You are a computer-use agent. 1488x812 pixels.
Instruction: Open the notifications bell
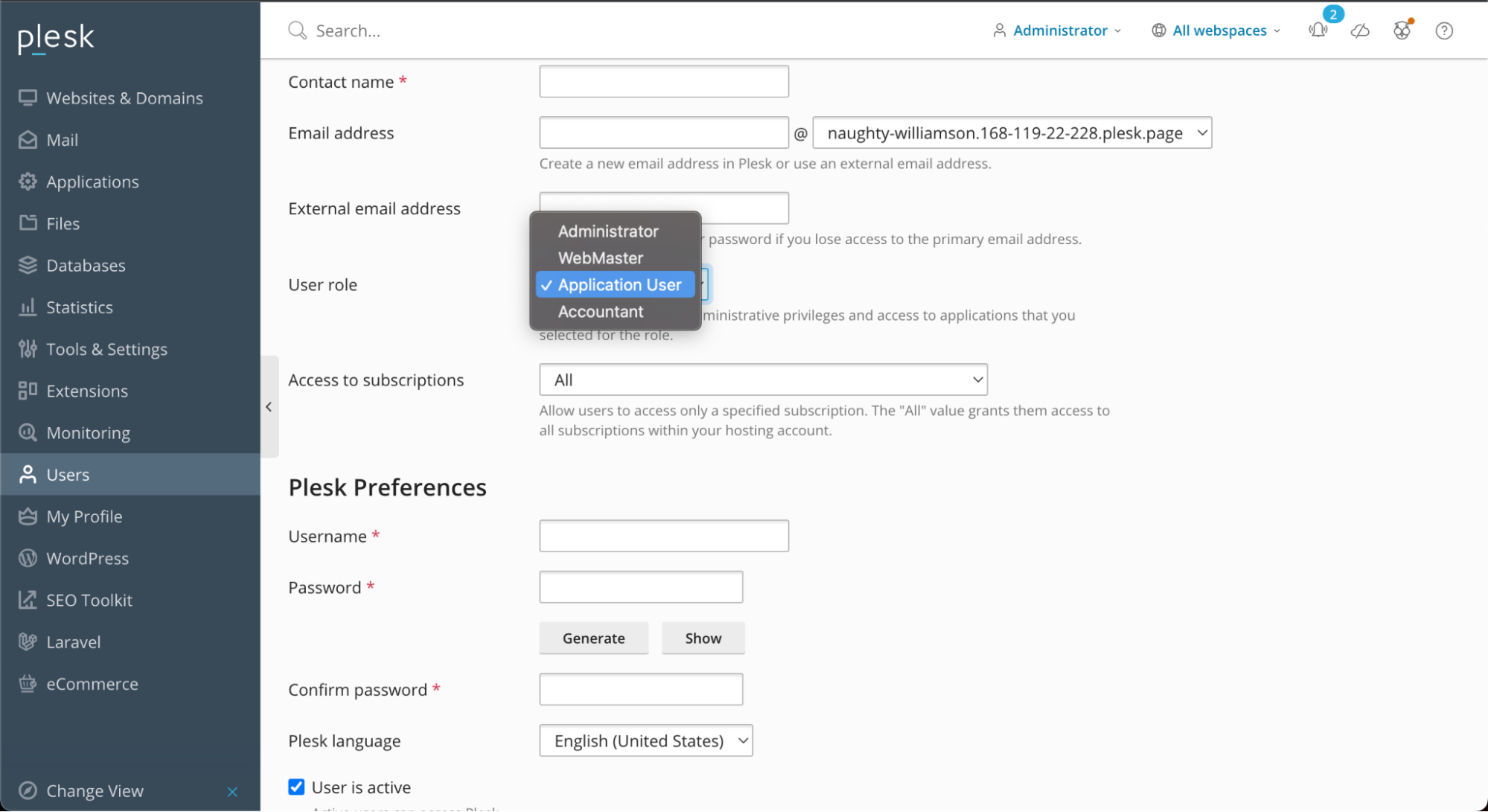pos(1318,31)
